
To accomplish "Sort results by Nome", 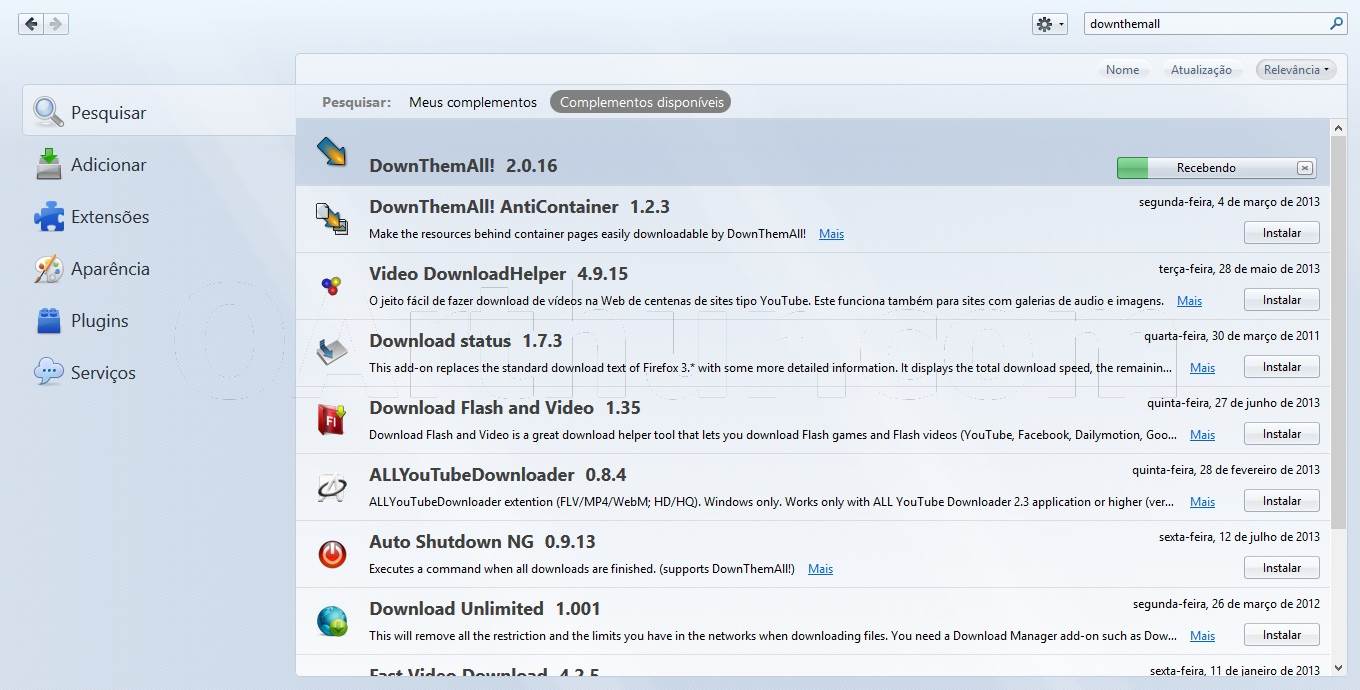I will click(1122, 70).
